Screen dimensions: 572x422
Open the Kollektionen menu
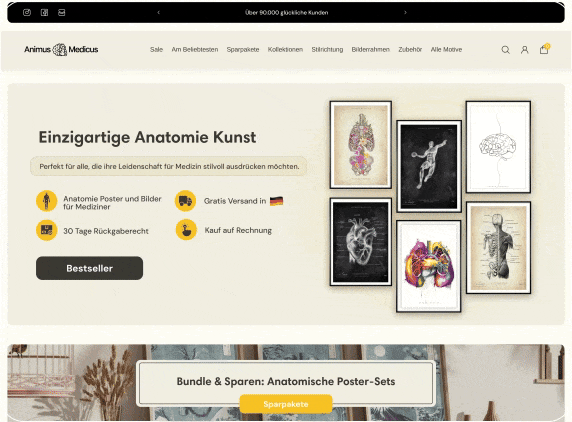tap(285, 49)
